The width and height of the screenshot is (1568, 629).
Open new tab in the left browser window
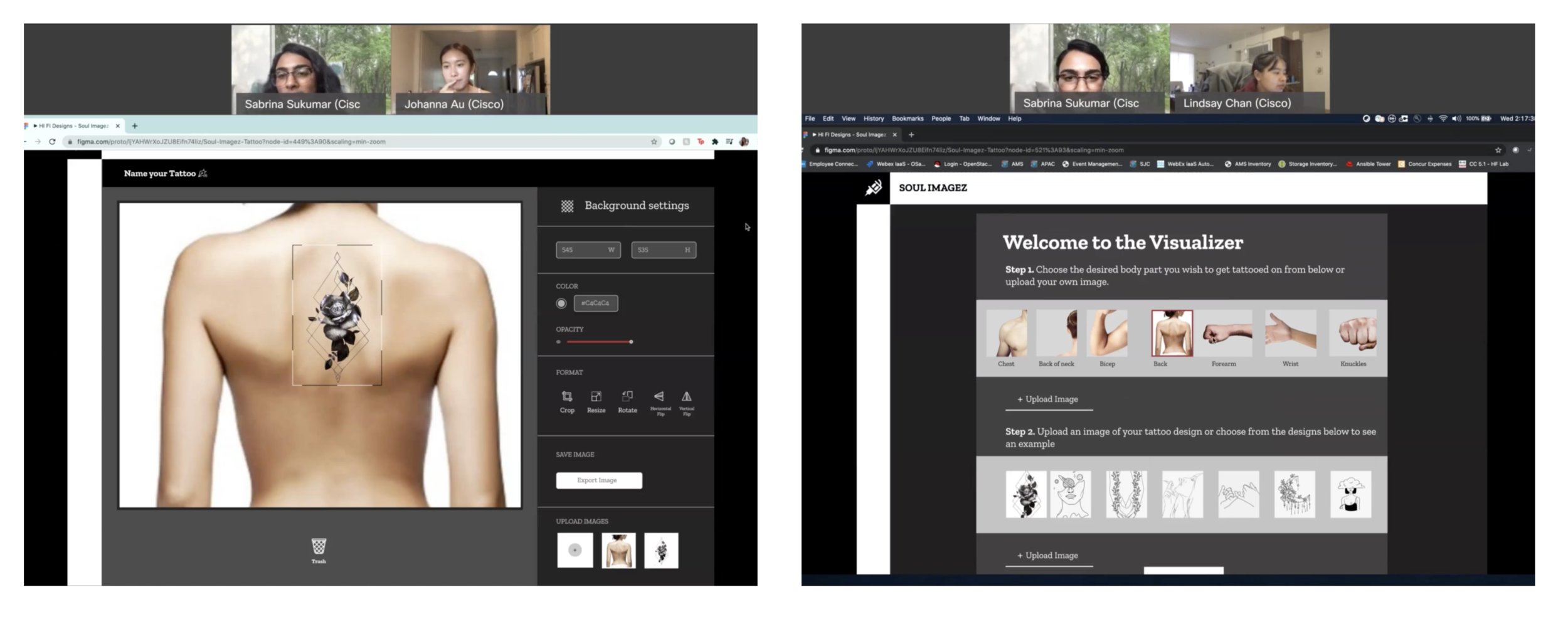(135, 126)
